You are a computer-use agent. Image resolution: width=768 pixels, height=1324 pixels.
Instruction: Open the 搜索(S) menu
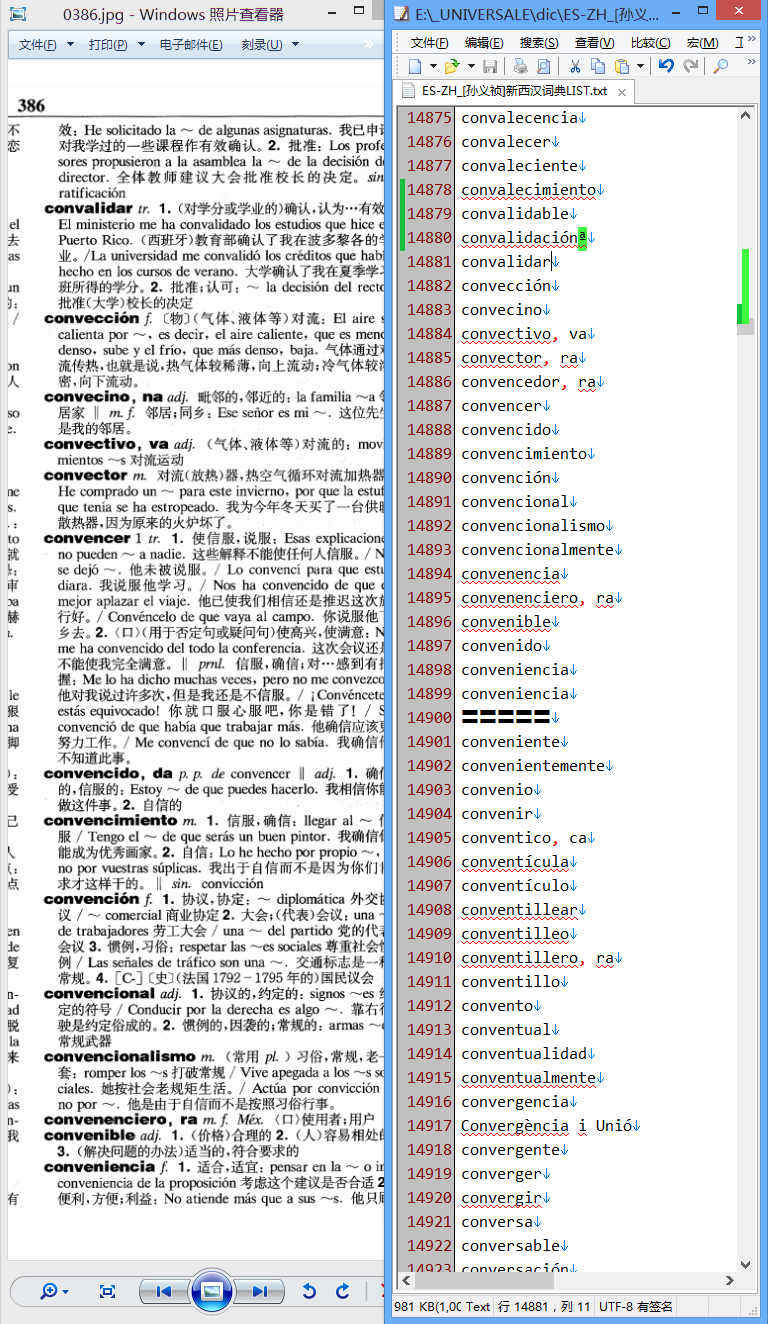[539, 42]
